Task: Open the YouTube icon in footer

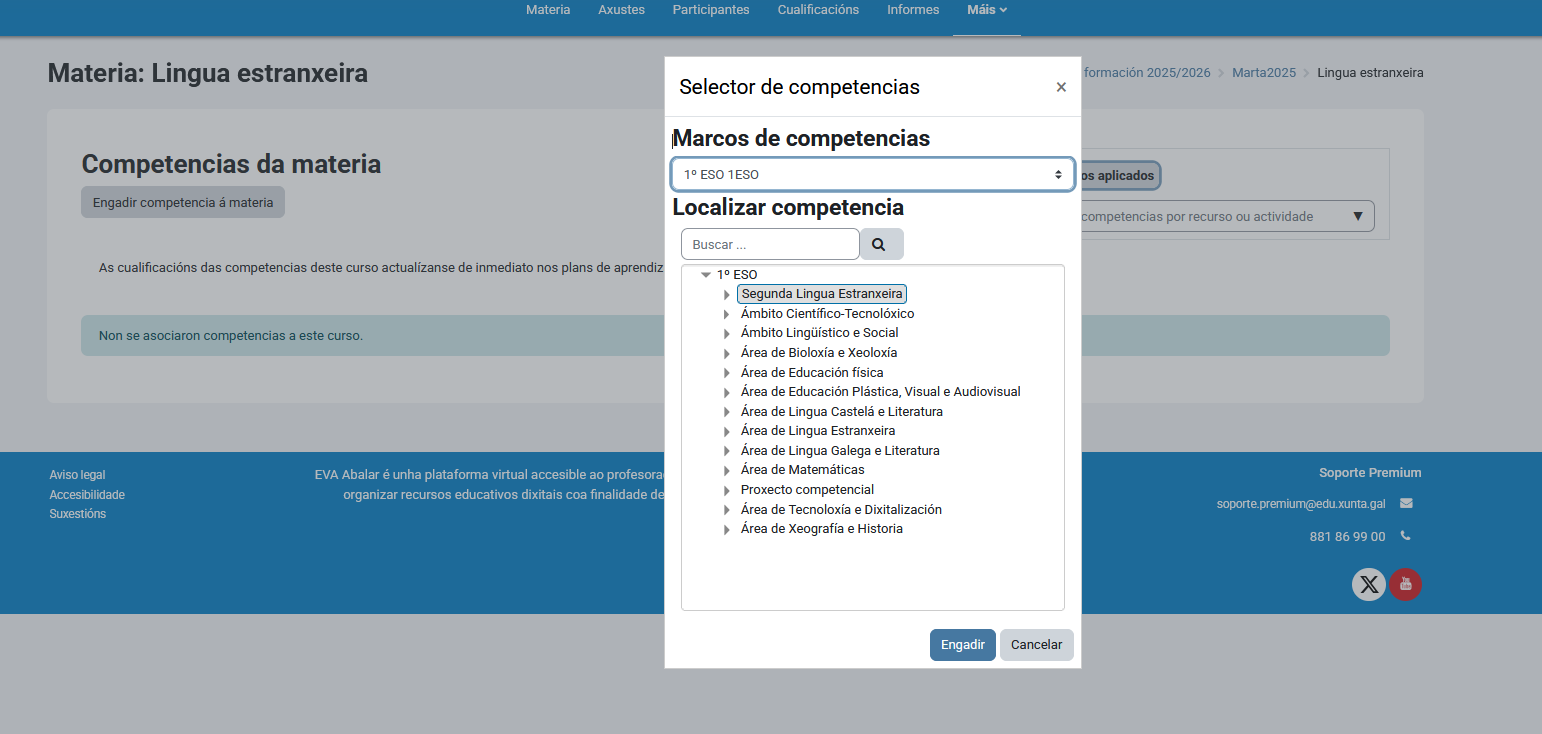Action: point(1405,585)
